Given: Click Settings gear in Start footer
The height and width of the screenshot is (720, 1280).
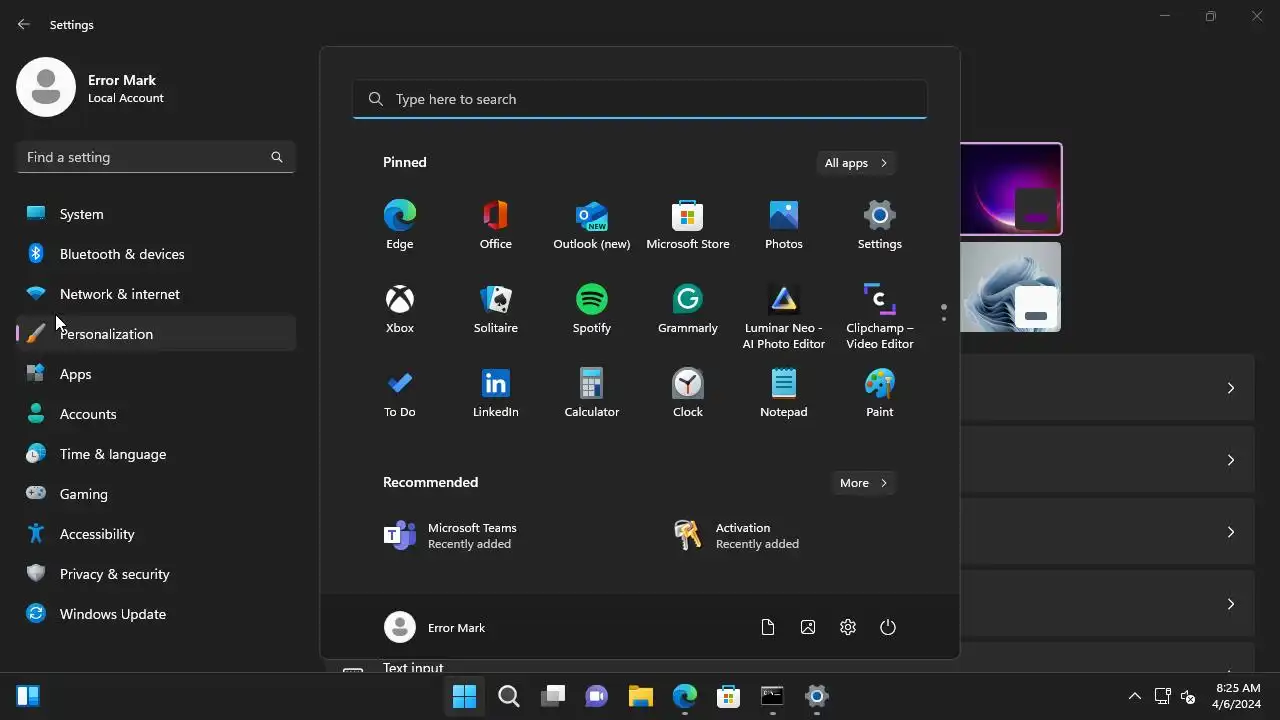Looking at the screenshot, I should coord(847,628).
